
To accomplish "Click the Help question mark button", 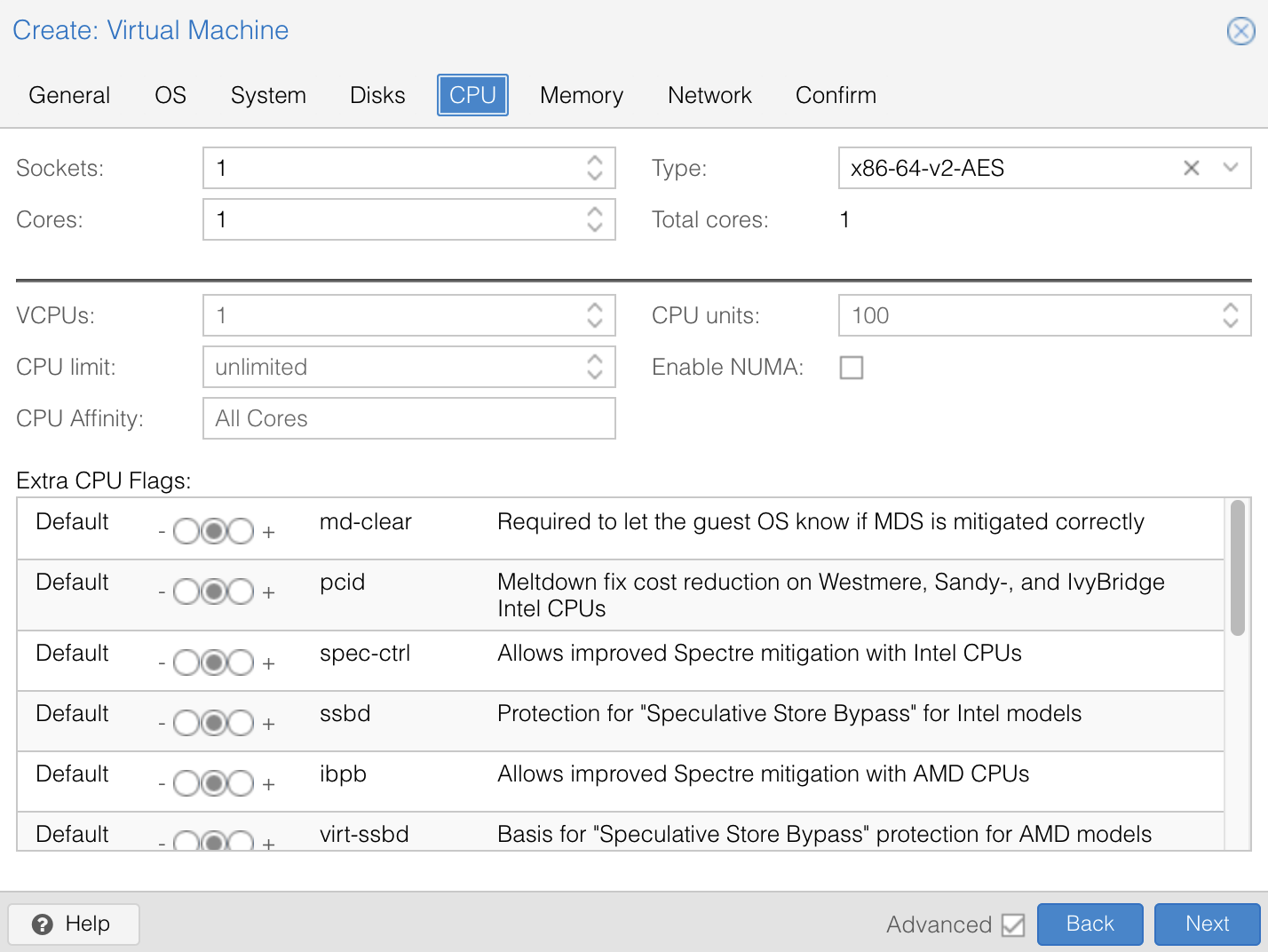I will point(74,924).
